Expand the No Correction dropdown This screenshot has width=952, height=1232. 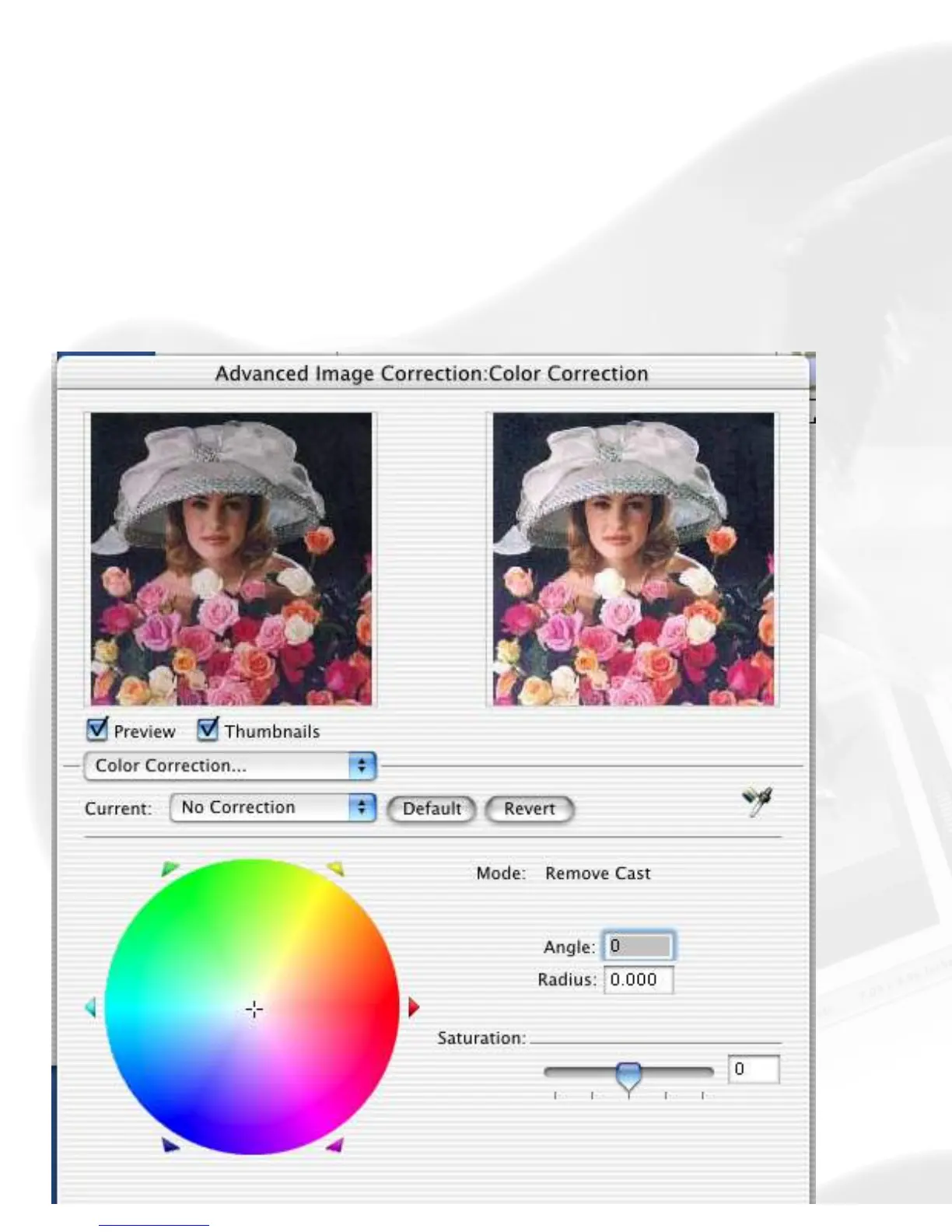click(x=273, y=807)
